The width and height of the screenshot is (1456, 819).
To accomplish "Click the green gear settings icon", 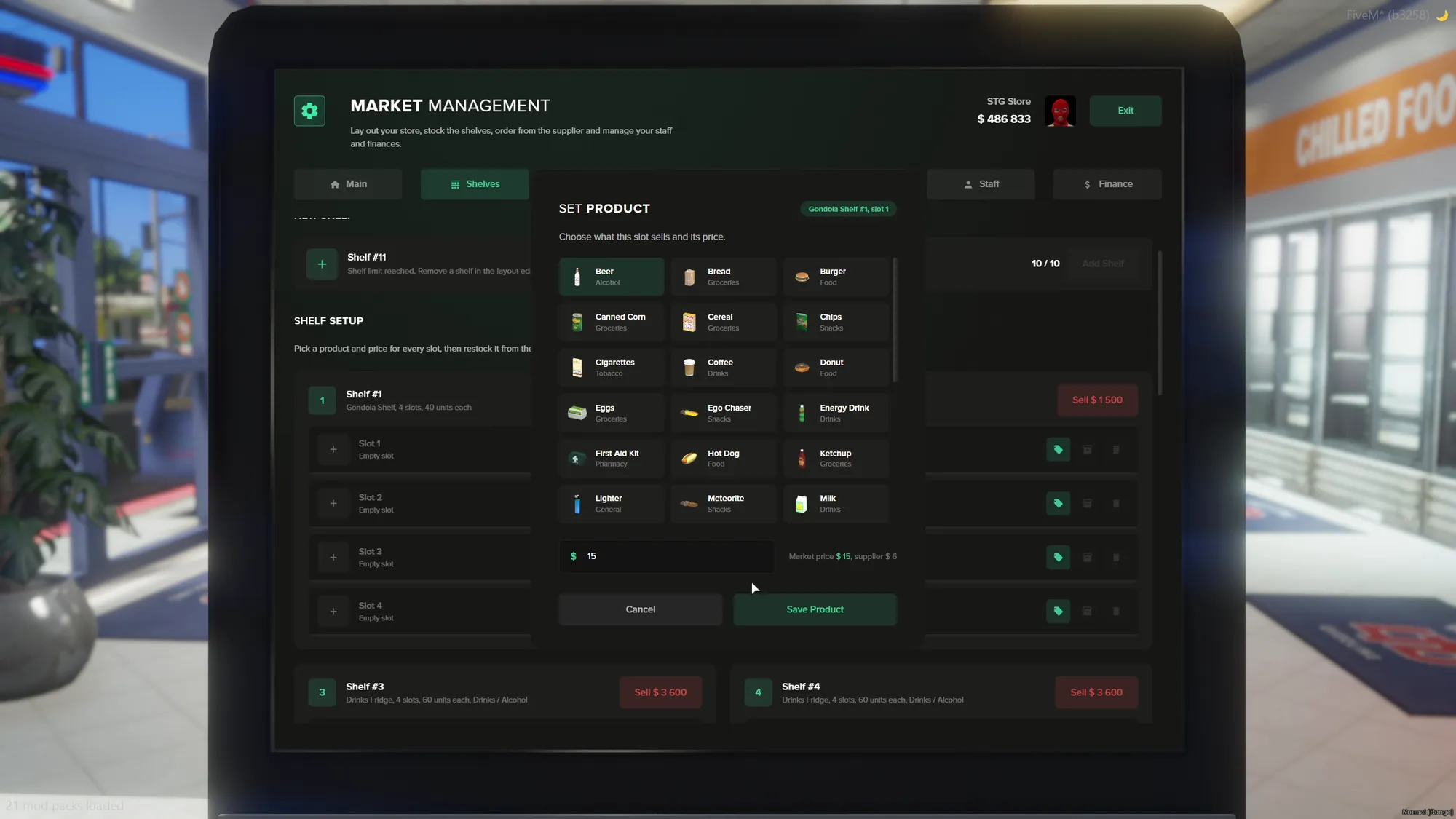I will click(x=309, y=111).
